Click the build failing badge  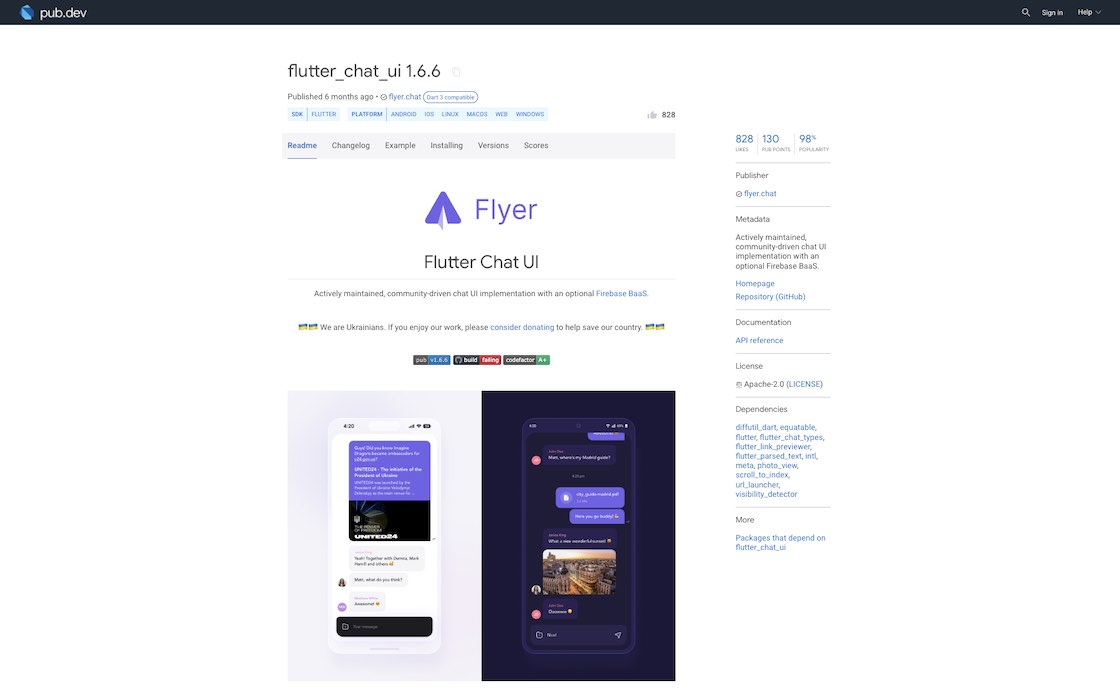click(477, 360)
